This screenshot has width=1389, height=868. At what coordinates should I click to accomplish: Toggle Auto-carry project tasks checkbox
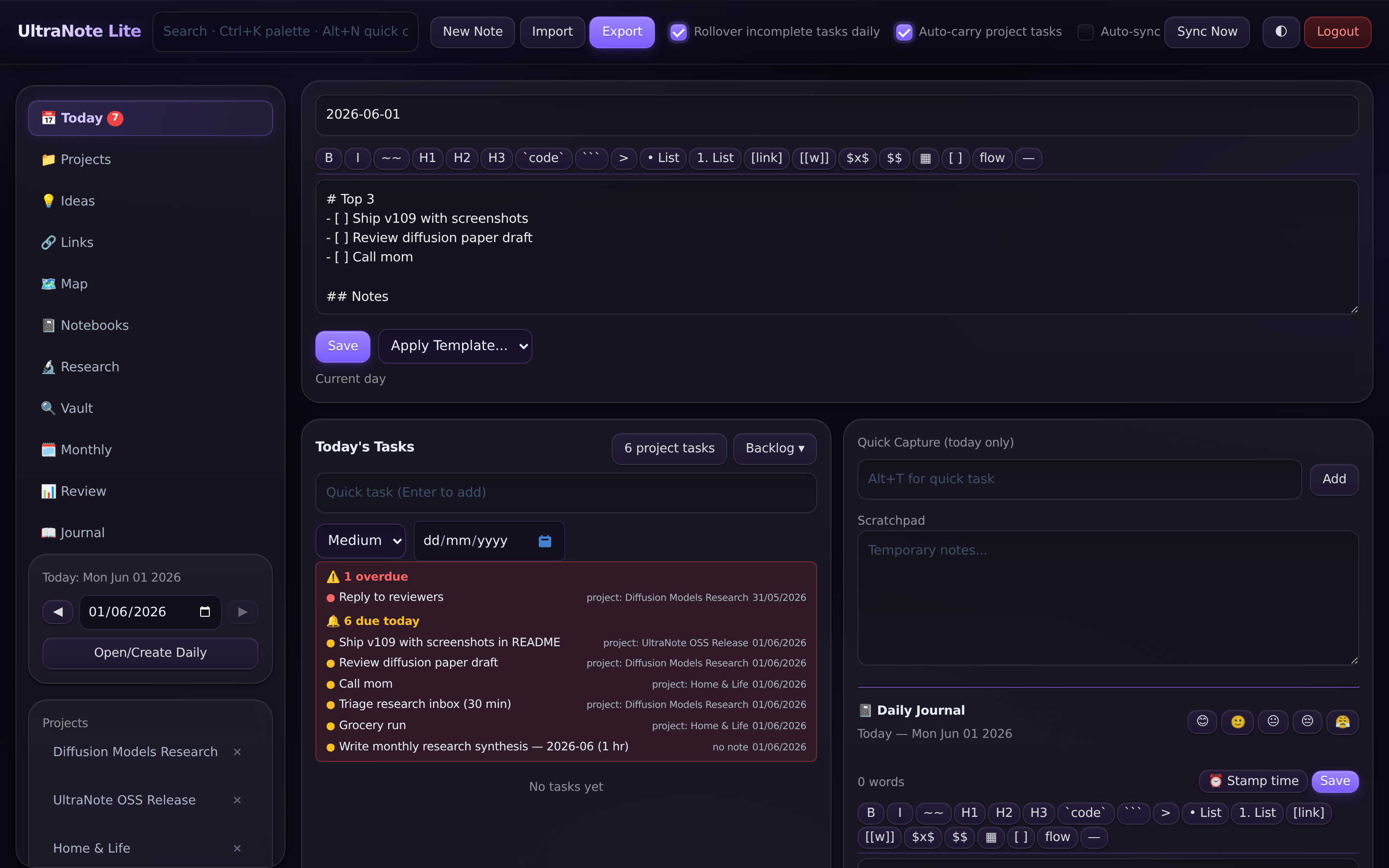(x=904, y=32)
